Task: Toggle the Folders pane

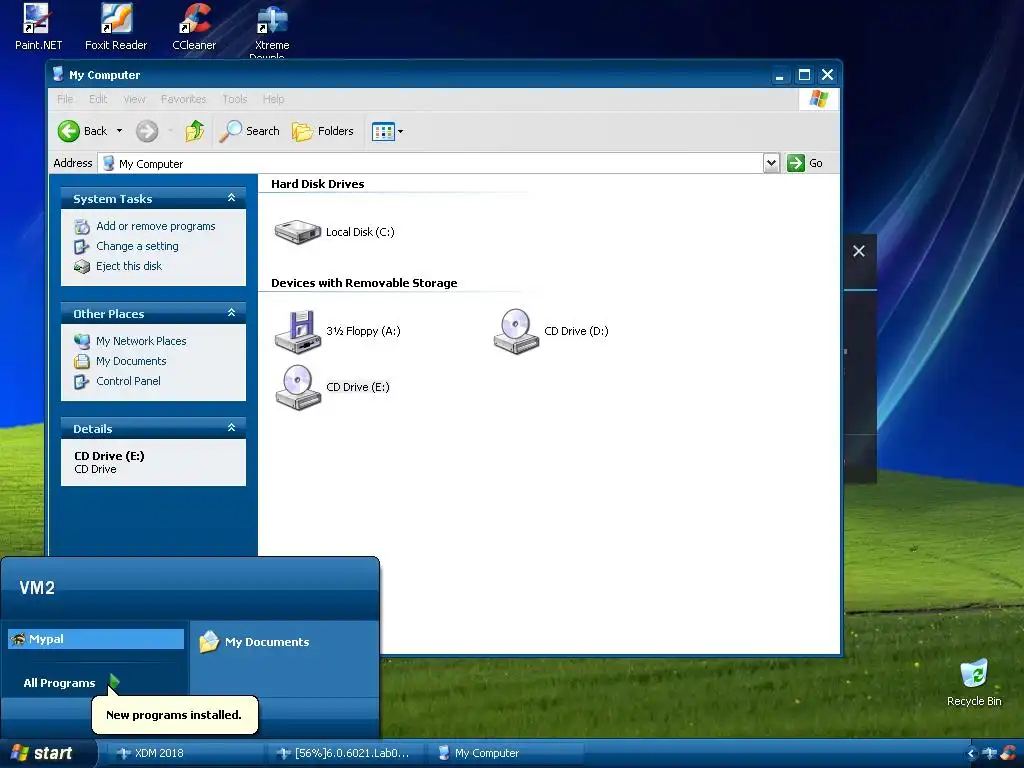Action: (x=323, y=131)
